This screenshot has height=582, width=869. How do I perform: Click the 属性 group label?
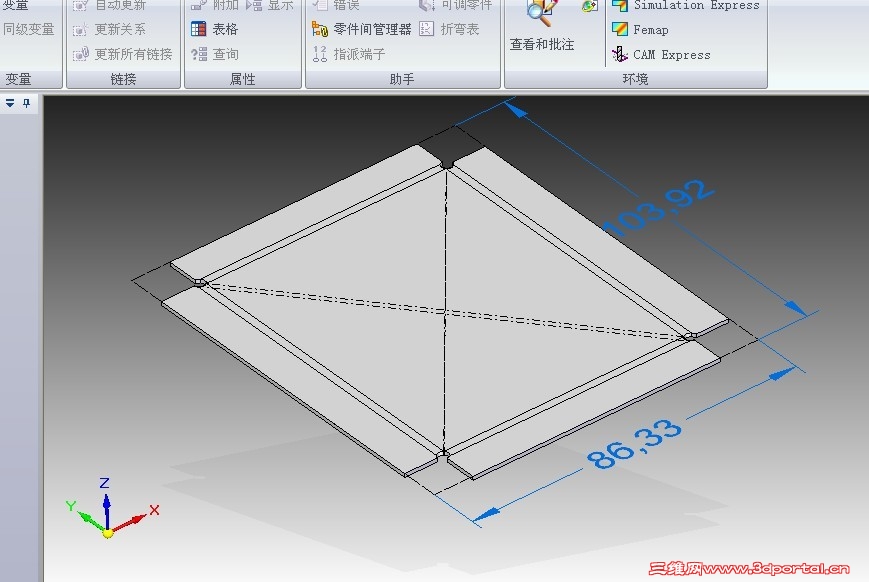point(243,79)
